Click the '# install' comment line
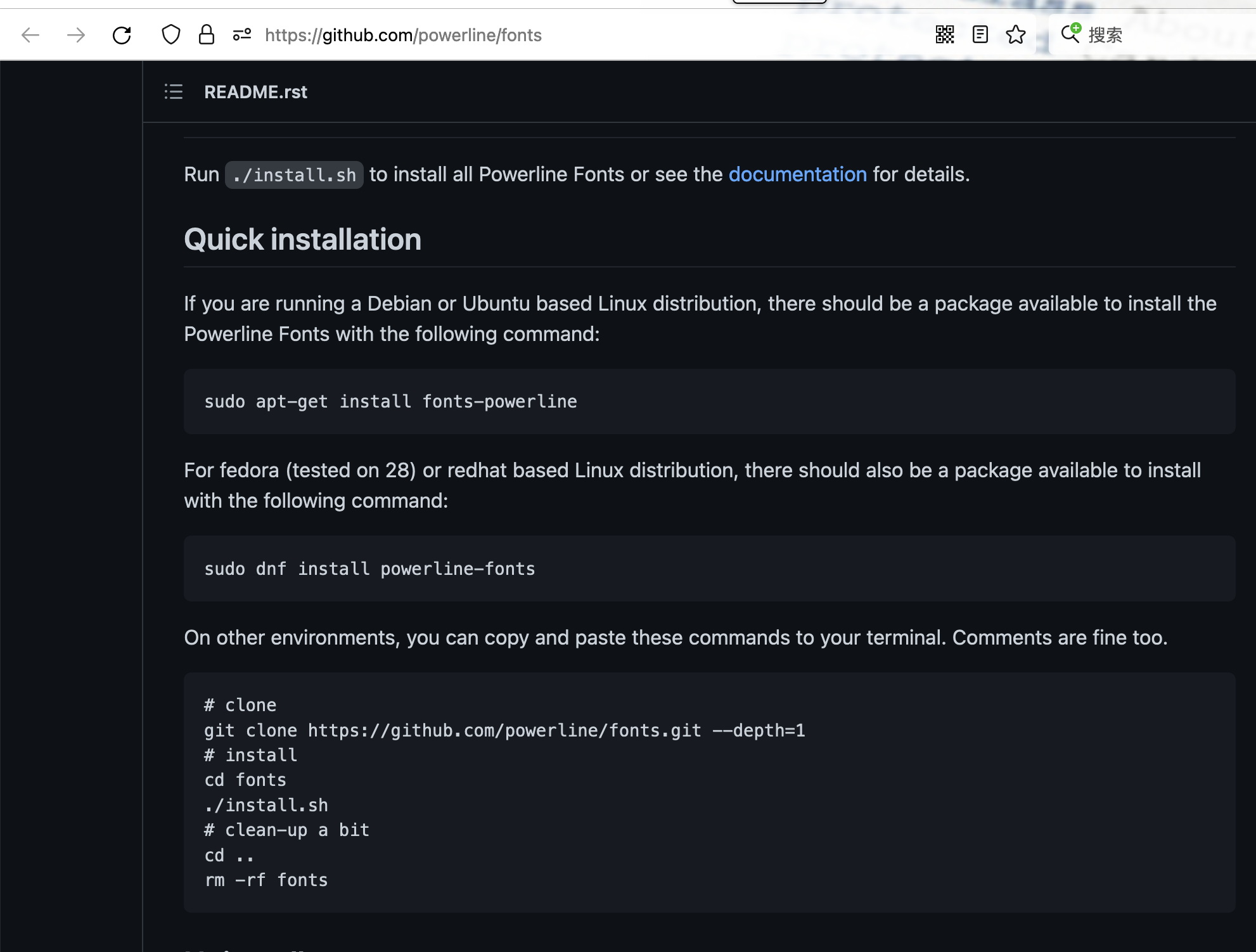This screenshot has width=1256, height=952. pos(250,756)
